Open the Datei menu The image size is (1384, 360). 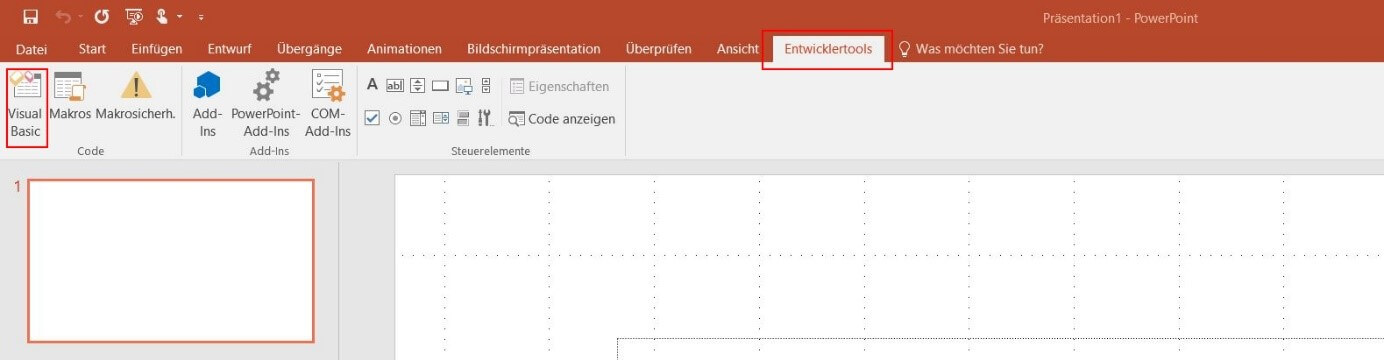pos(31,49)
